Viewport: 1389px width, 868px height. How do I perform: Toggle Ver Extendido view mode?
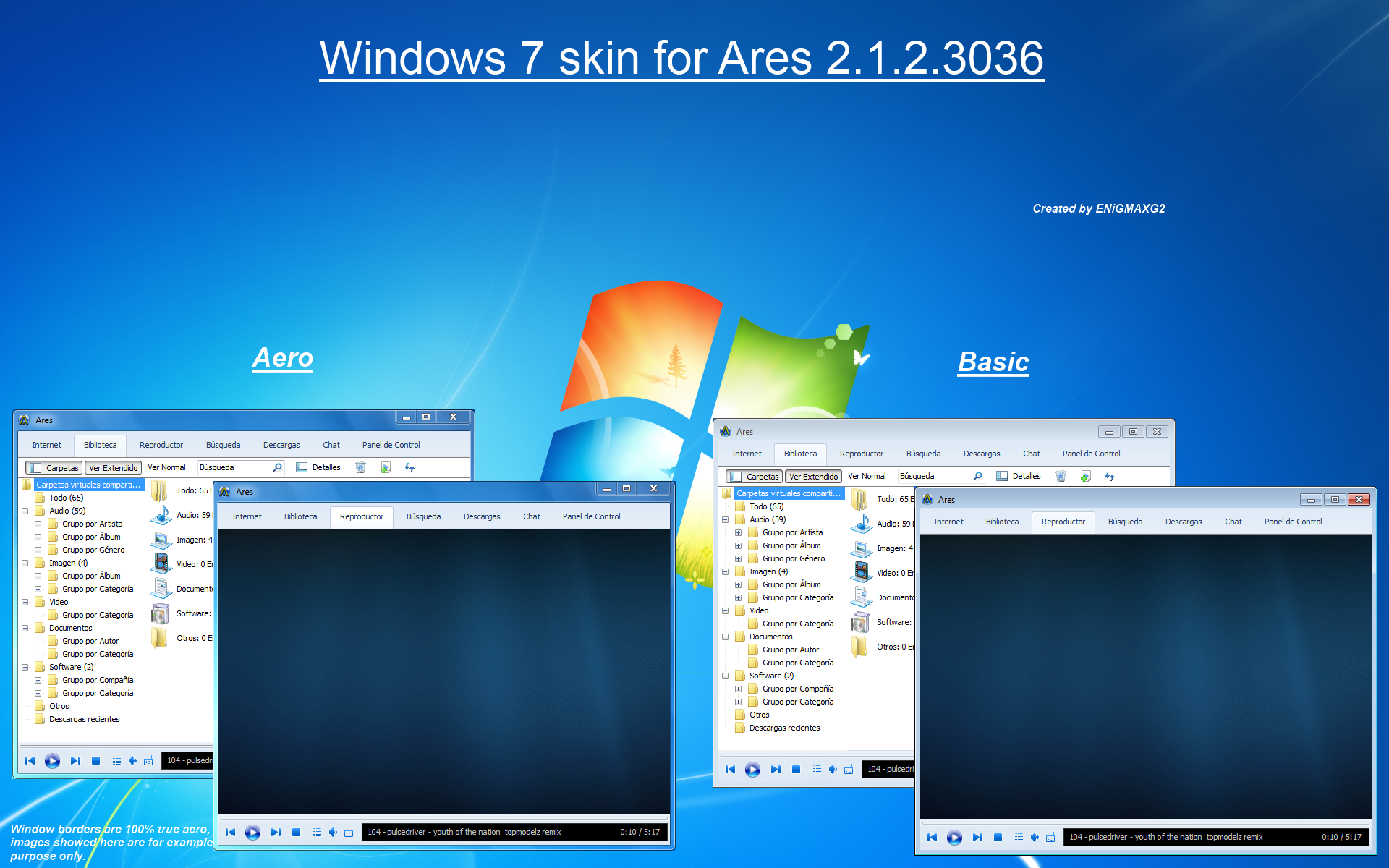113,467
